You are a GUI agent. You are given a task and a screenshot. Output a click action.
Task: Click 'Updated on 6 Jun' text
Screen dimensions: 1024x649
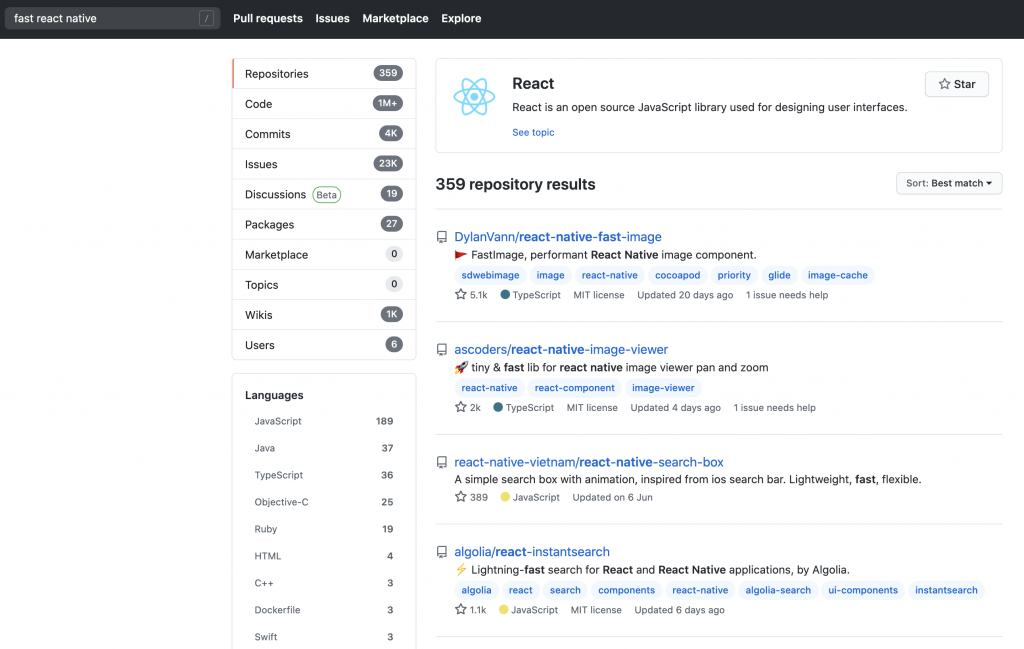pos(613,498)
